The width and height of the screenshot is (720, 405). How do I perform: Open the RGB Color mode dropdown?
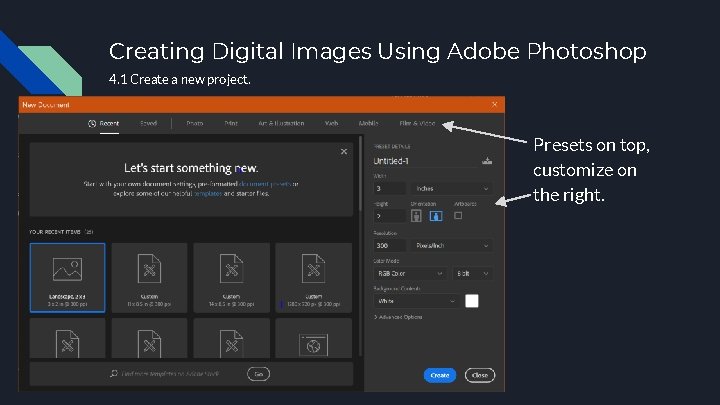(410, 273)
